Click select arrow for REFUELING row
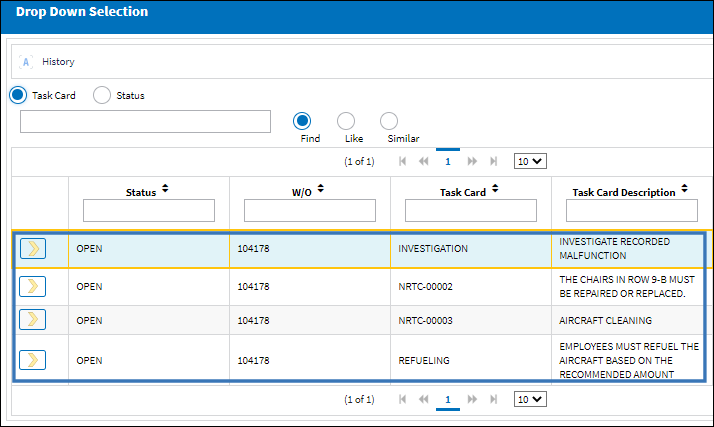 (x=33, y=360)
